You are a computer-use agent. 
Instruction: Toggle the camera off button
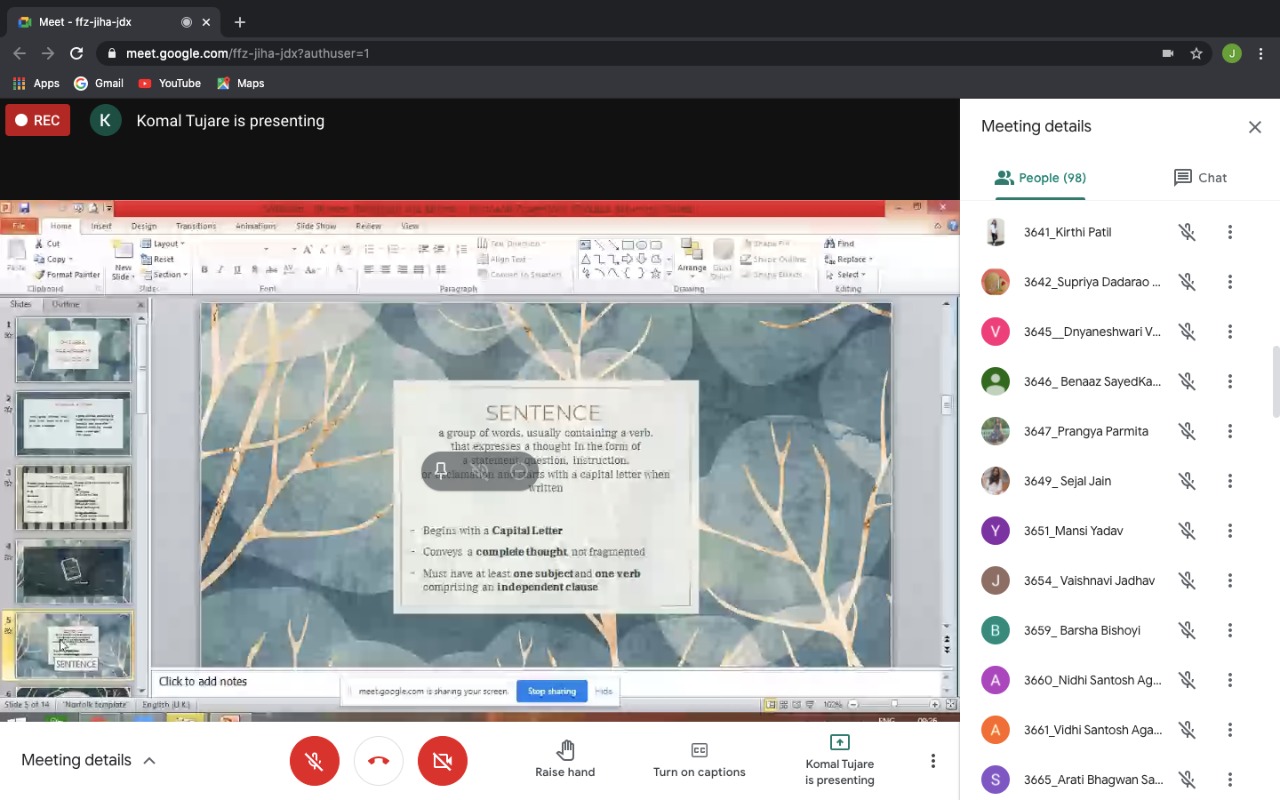442,761
